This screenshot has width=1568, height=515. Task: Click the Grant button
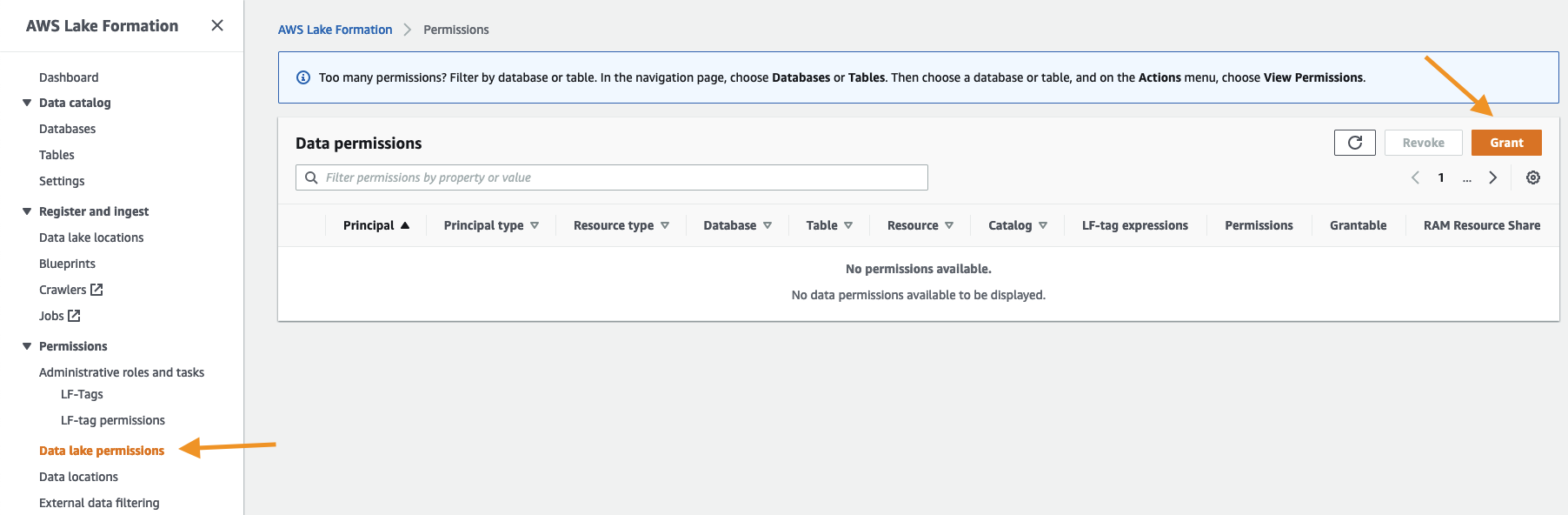[x=1506, y=143]
